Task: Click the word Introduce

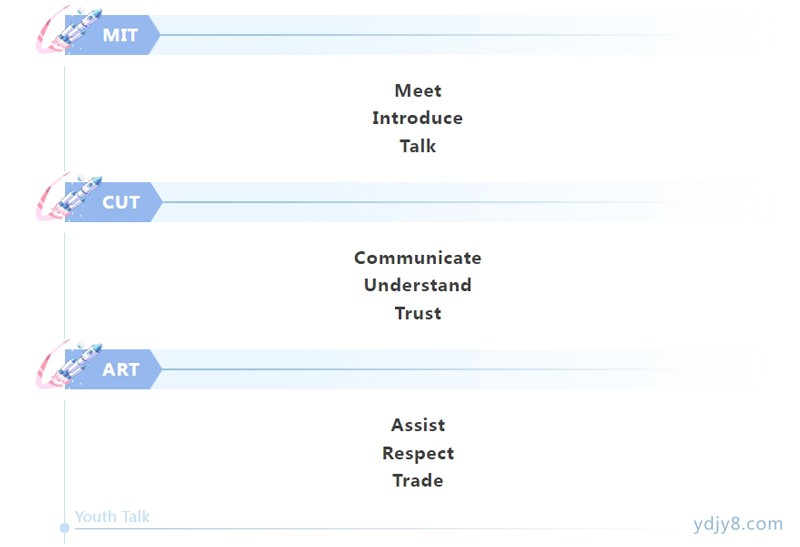Action: tap(417, 118)
